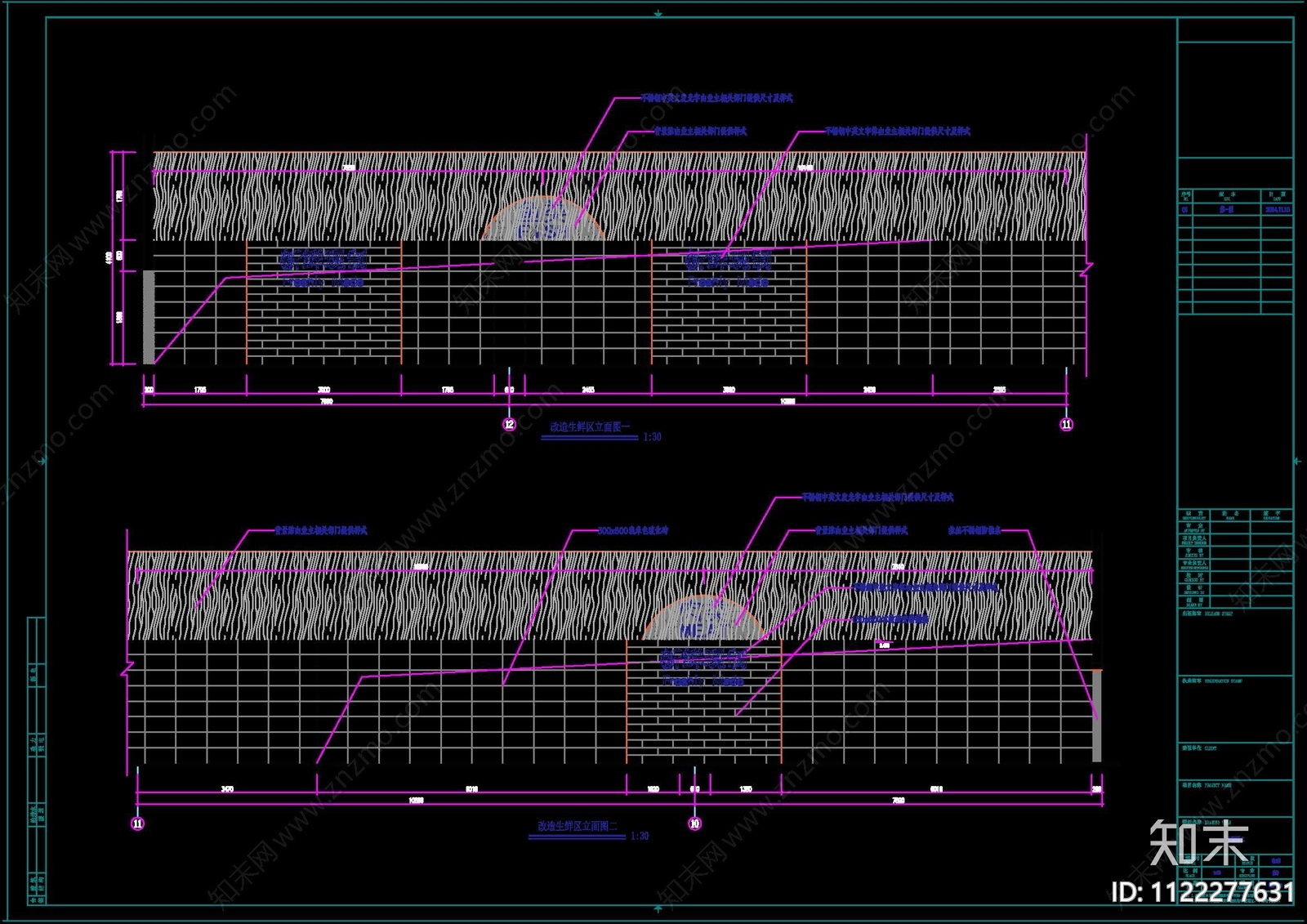Click the semicircular arch sign in the lower elevation
Screen dimensions: 1307x924
(x=703, y=618)
